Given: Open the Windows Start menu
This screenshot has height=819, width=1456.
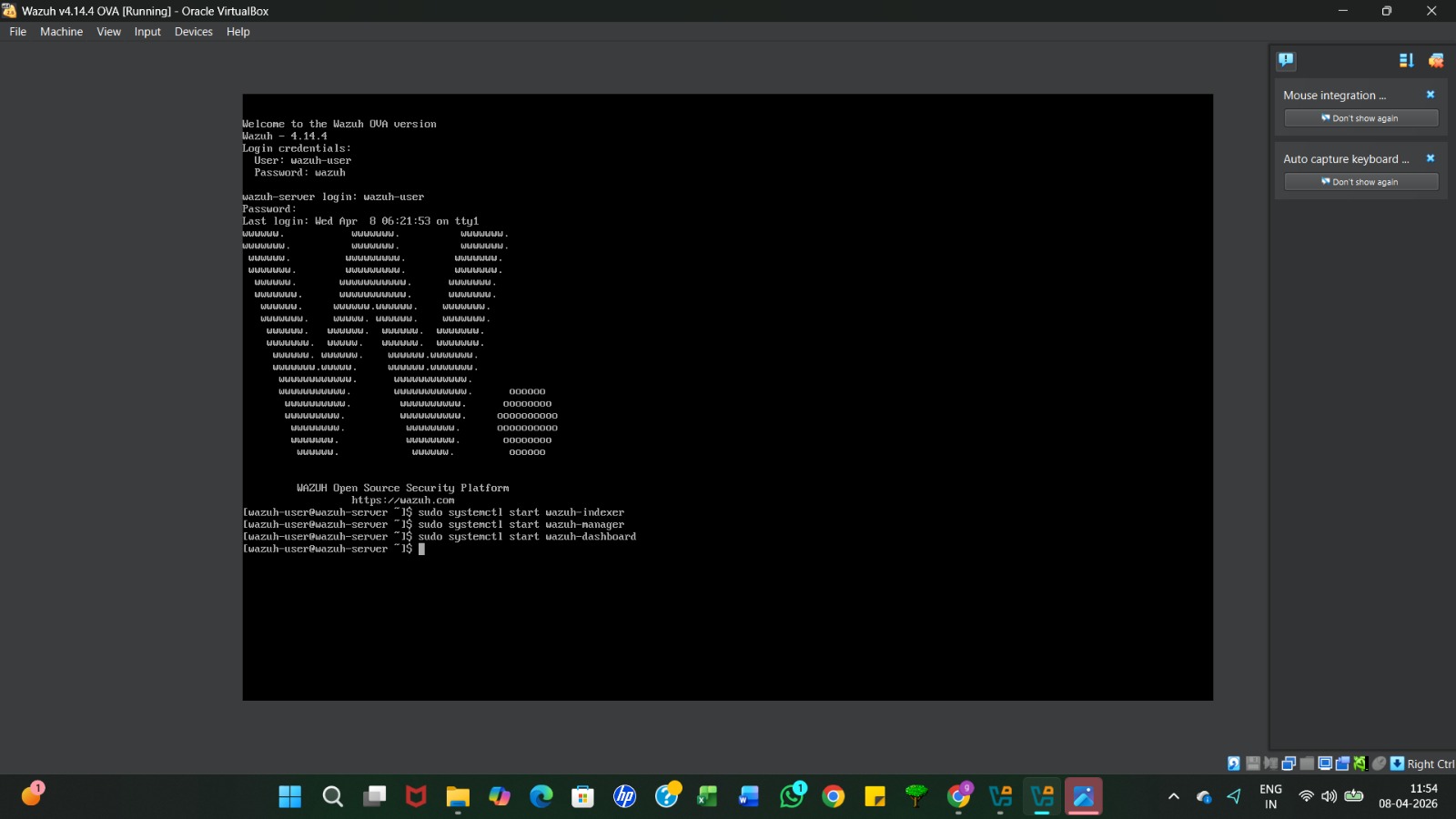Looking at the screenshot, I should pyautogui.click(x=290, y=797).
